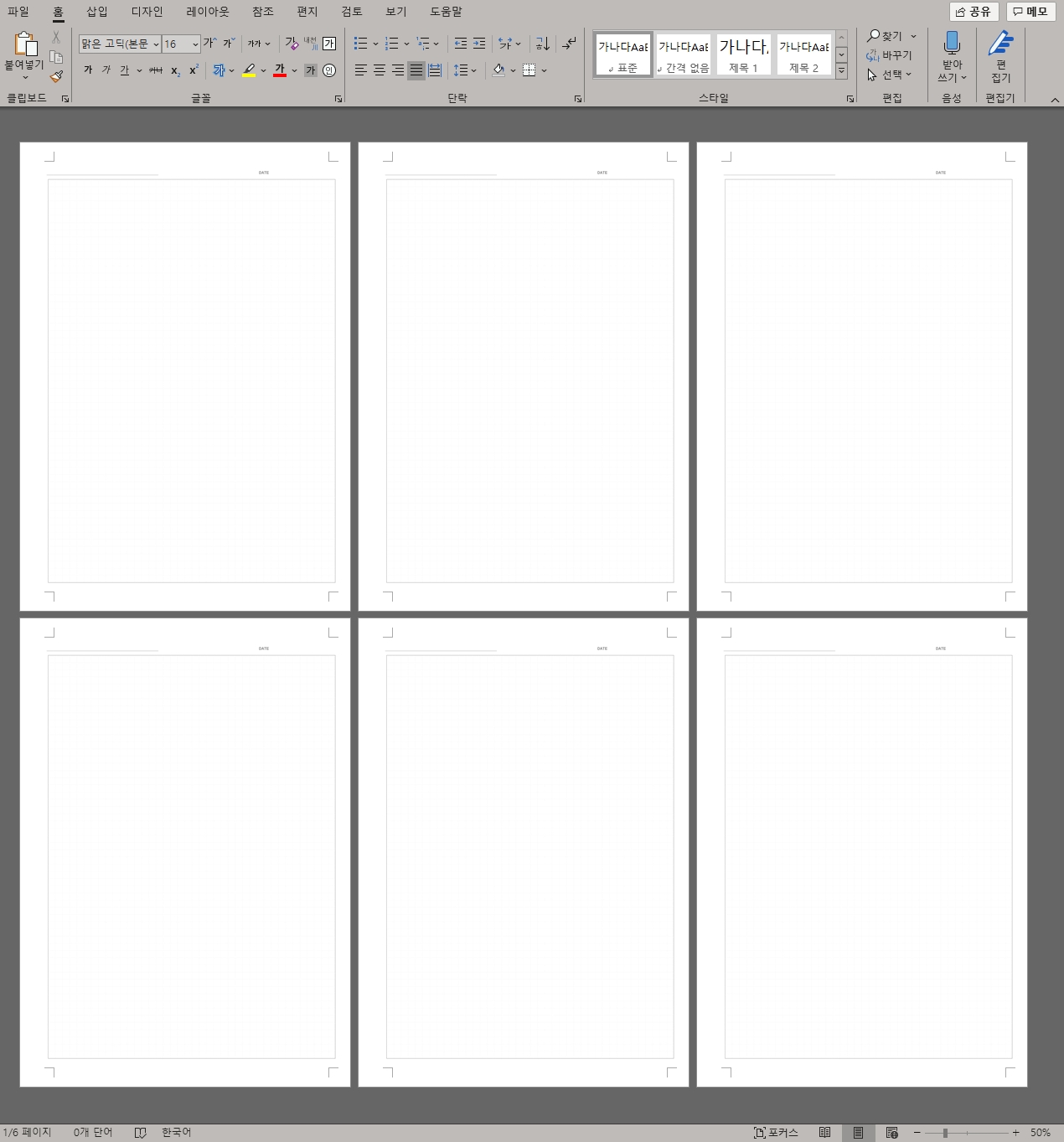
Task: Open Asian layout dropdown
Action: click(x=510, y=44)
